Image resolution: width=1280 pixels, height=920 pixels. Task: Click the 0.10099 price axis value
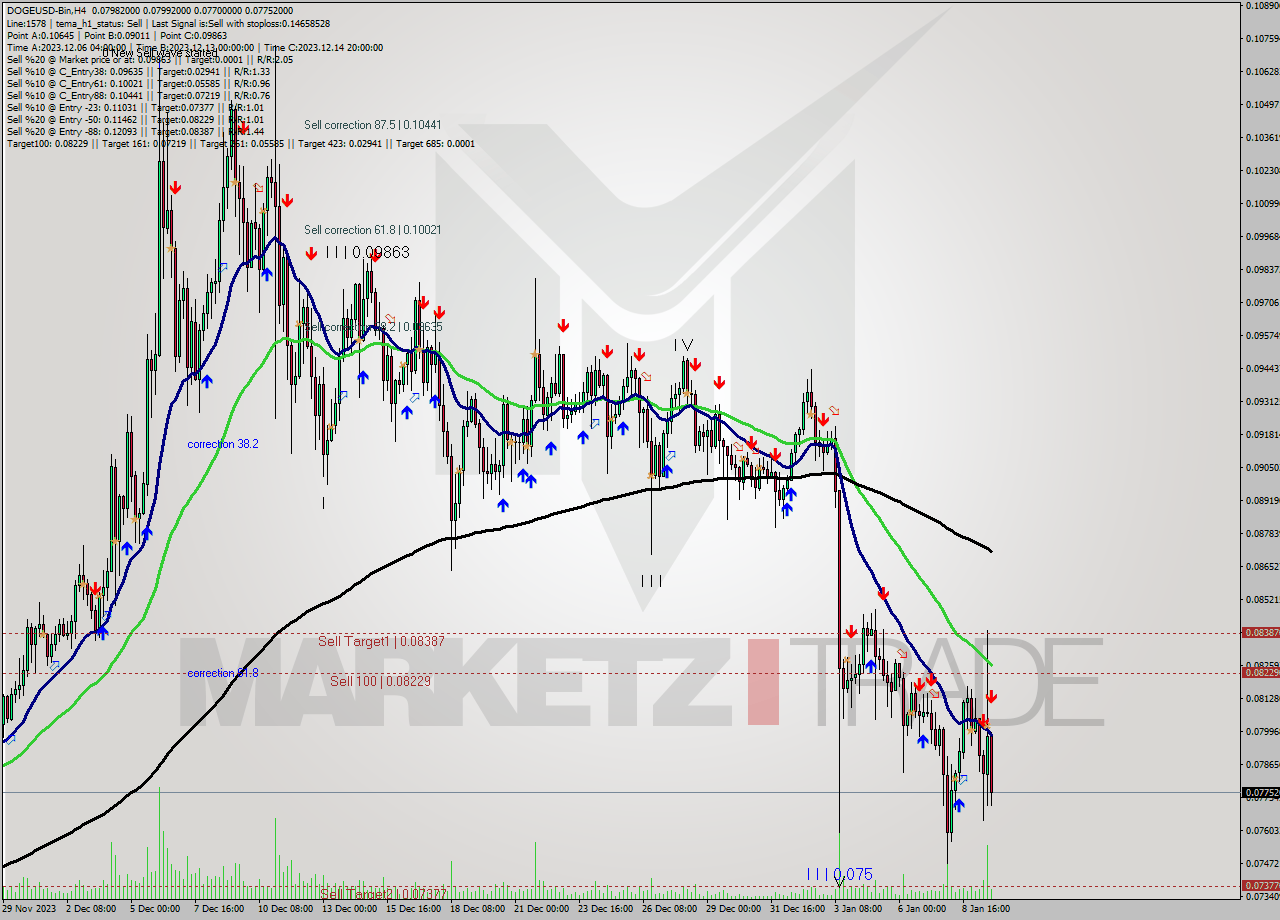click(1262, 204)
